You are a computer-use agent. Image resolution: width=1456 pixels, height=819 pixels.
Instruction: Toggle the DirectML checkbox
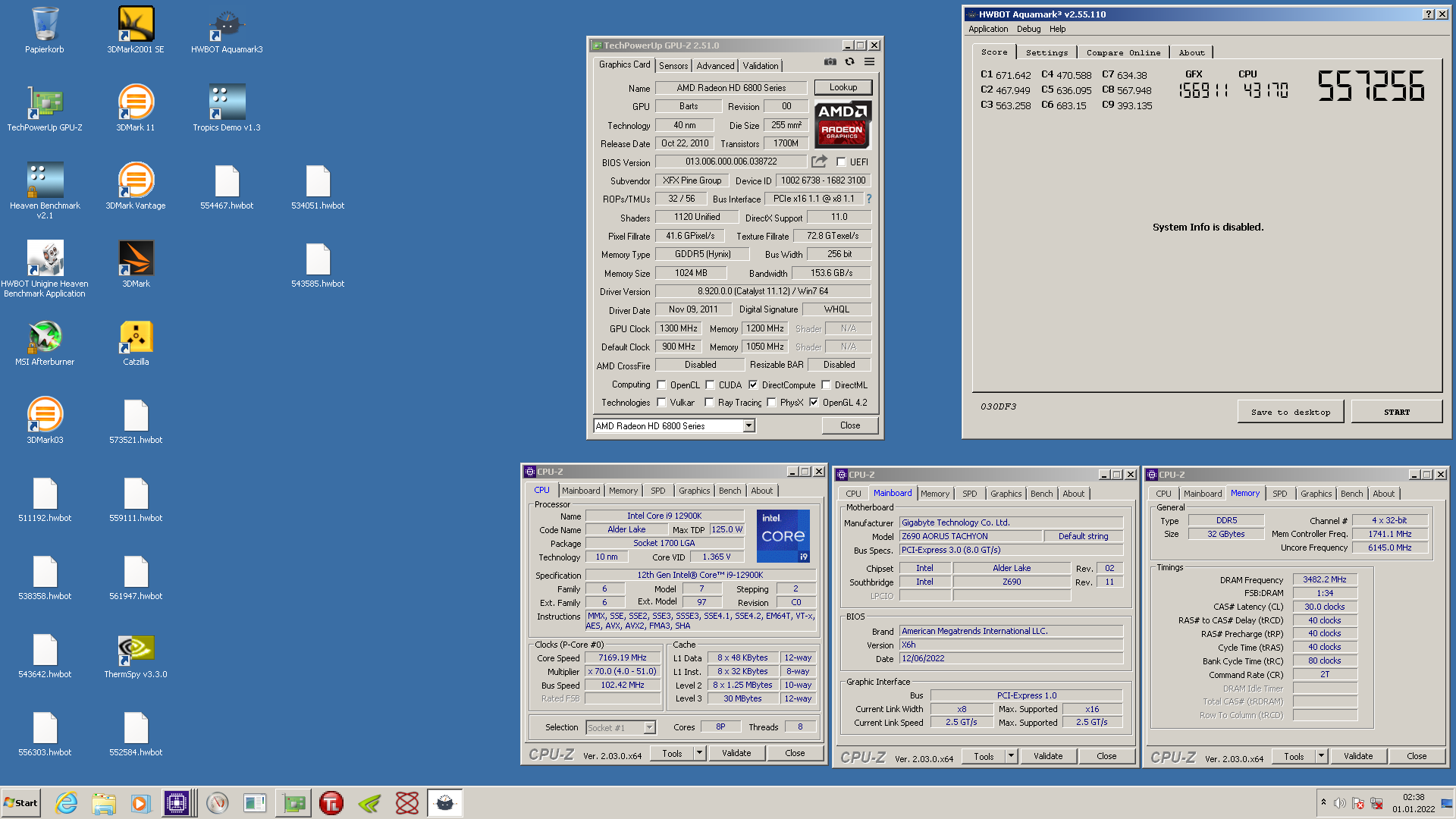click(x=826, y=385)
